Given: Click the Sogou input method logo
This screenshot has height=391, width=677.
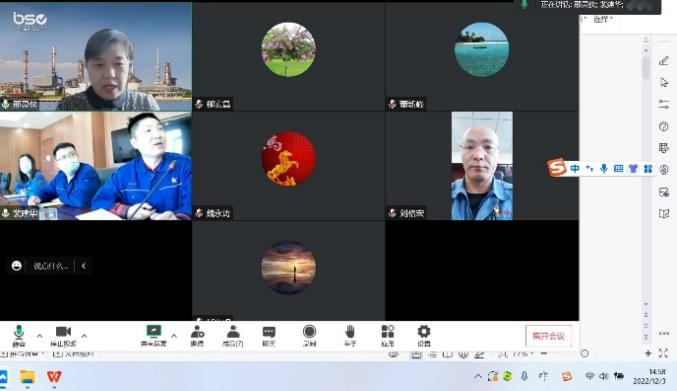Looking at the screenshot, I should point(557,168).
